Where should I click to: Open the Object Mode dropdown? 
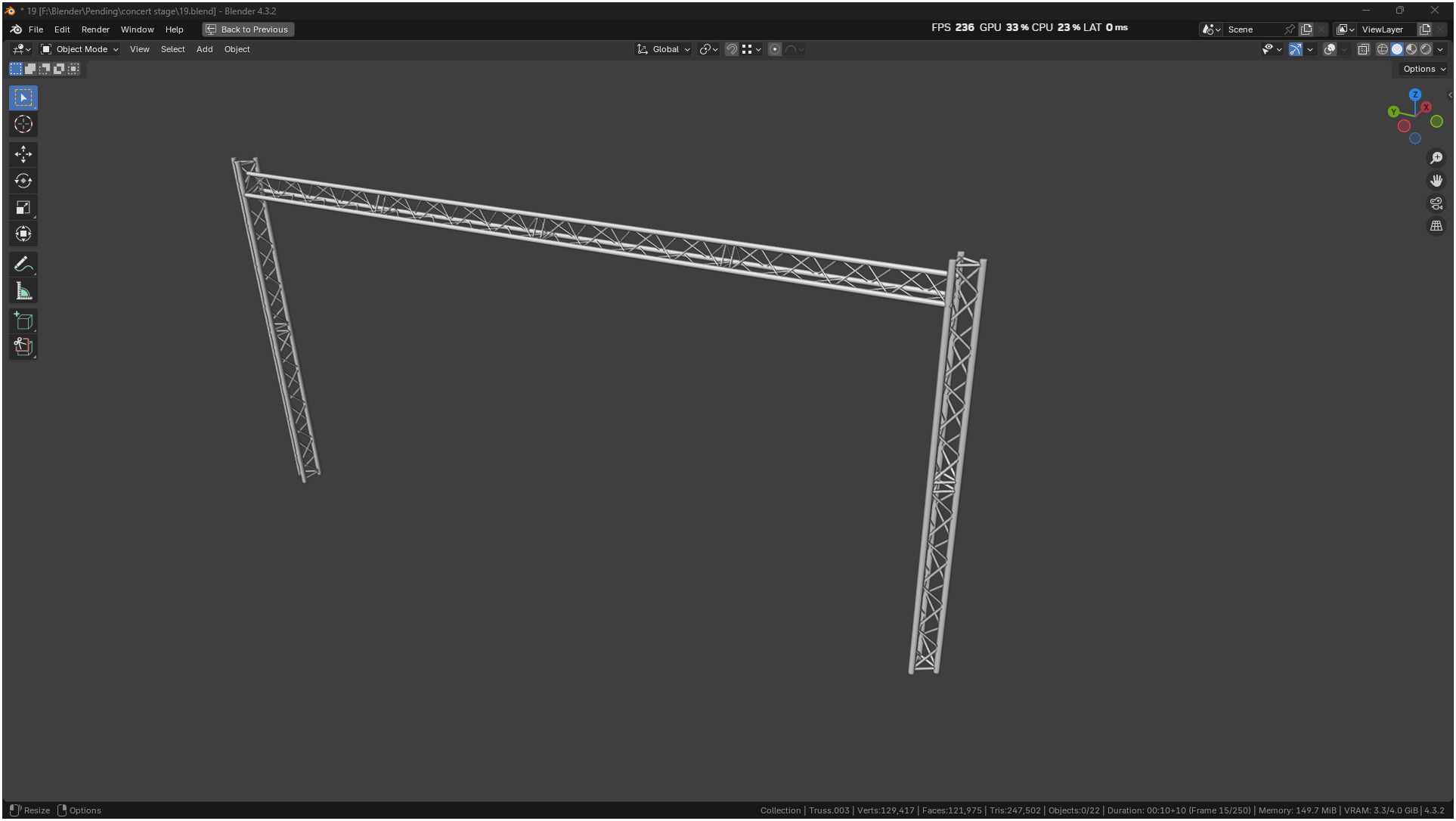(x=80, y=49)
